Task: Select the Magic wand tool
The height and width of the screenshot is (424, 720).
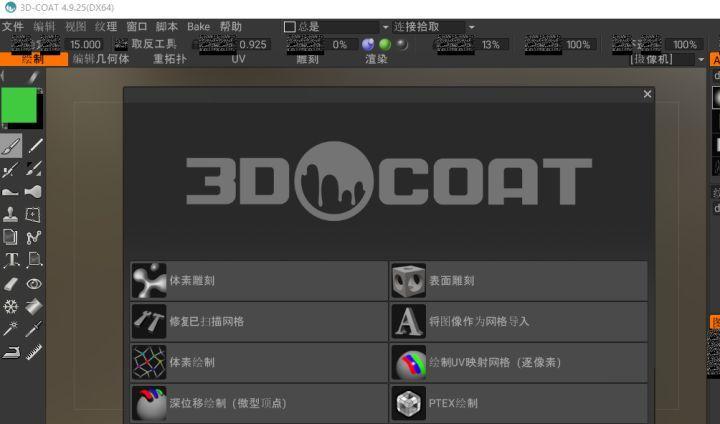Action: 11,329
